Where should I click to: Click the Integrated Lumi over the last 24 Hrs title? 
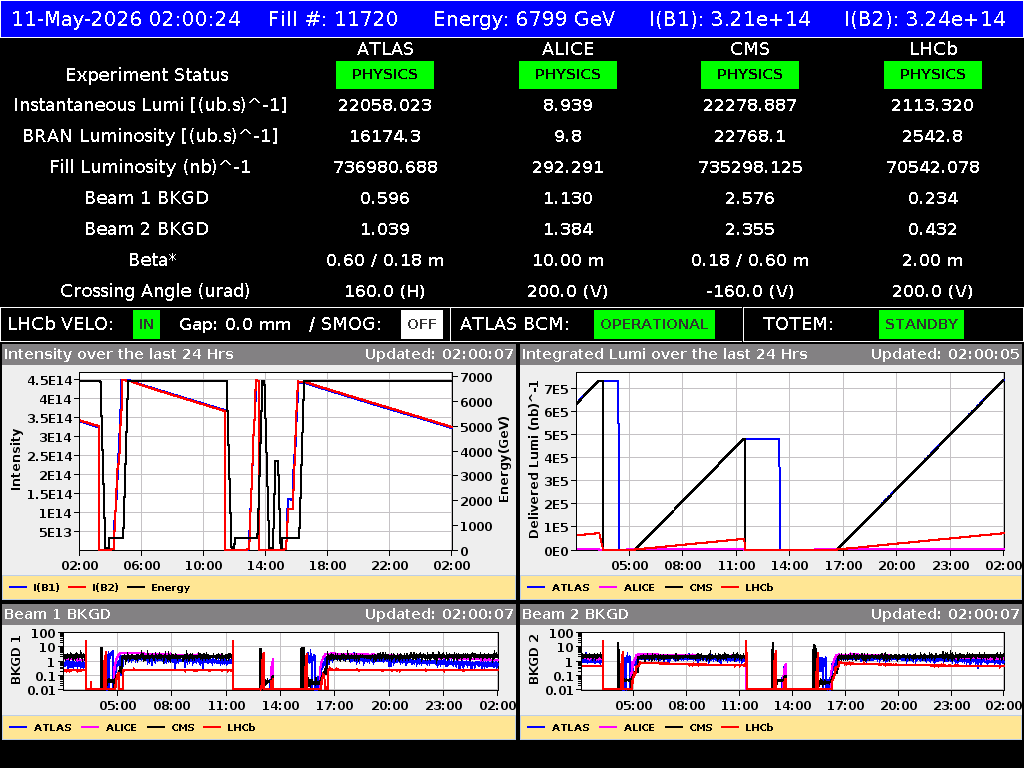664,354
